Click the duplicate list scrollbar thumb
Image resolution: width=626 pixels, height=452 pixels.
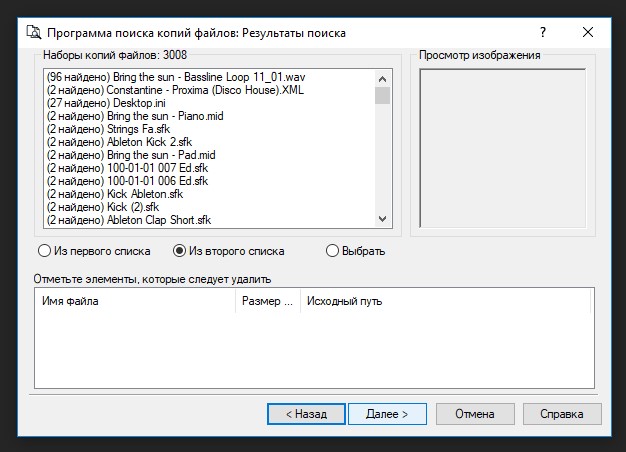point(382,95)
